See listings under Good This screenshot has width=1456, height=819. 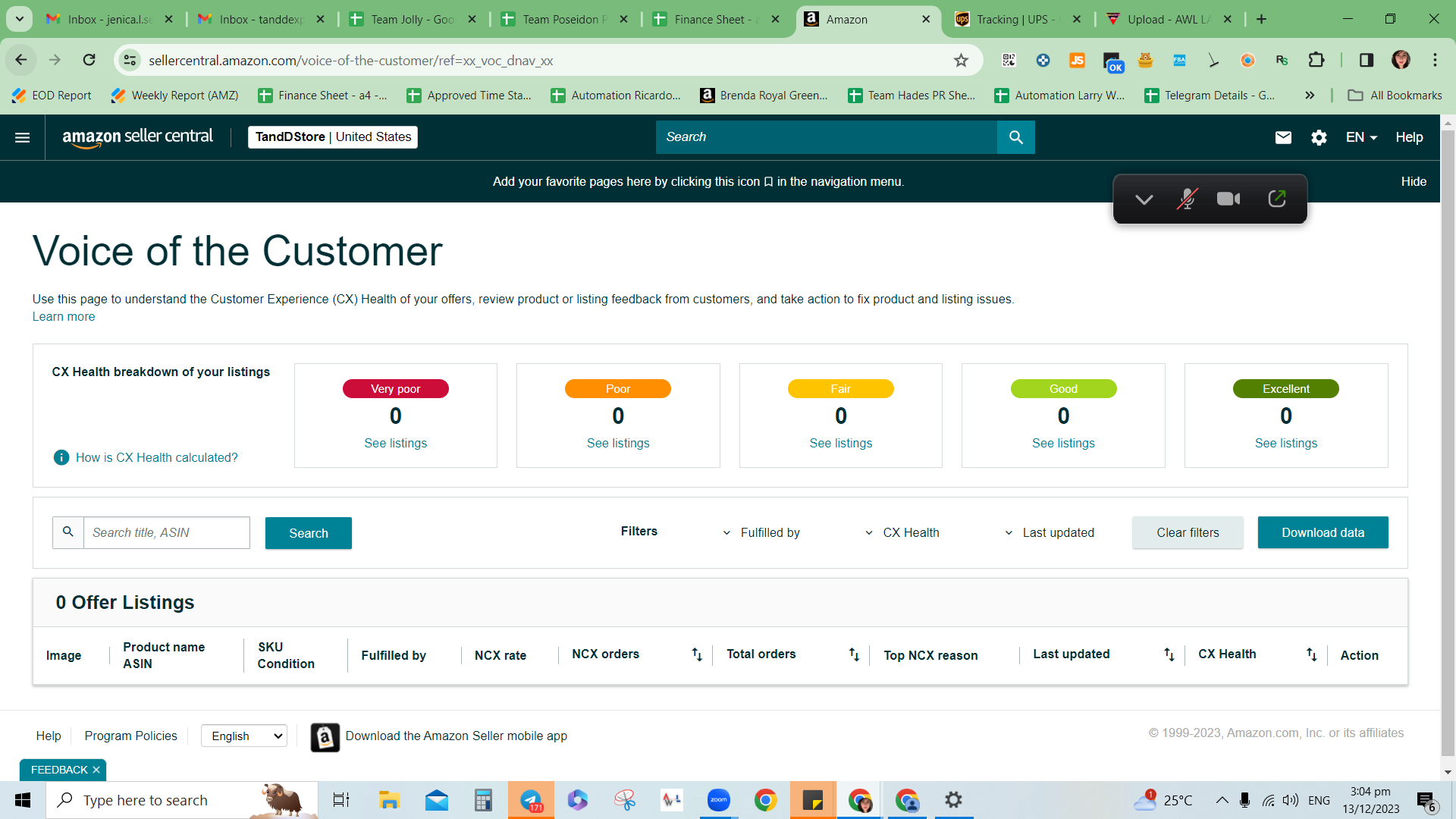1063,443
